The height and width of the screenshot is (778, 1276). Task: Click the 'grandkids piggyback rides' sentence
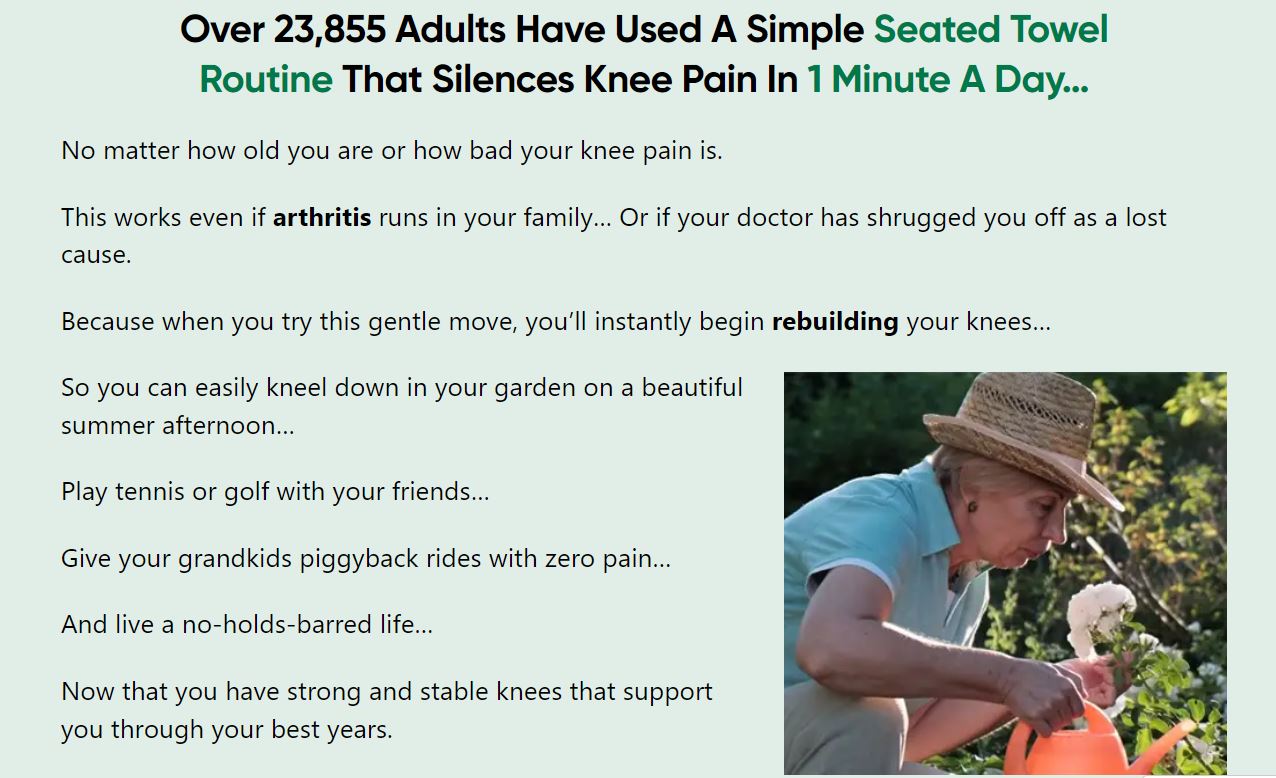click(365, 558)
